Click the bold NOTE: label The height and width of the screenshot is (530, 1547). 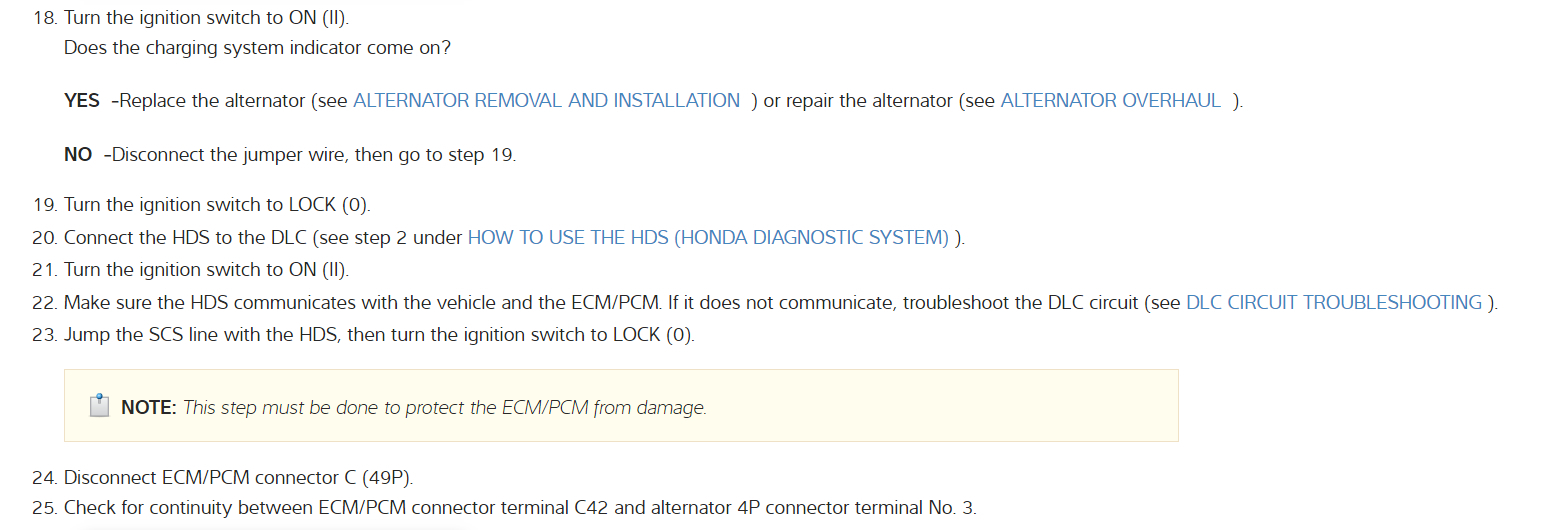[x=148, y=408]
